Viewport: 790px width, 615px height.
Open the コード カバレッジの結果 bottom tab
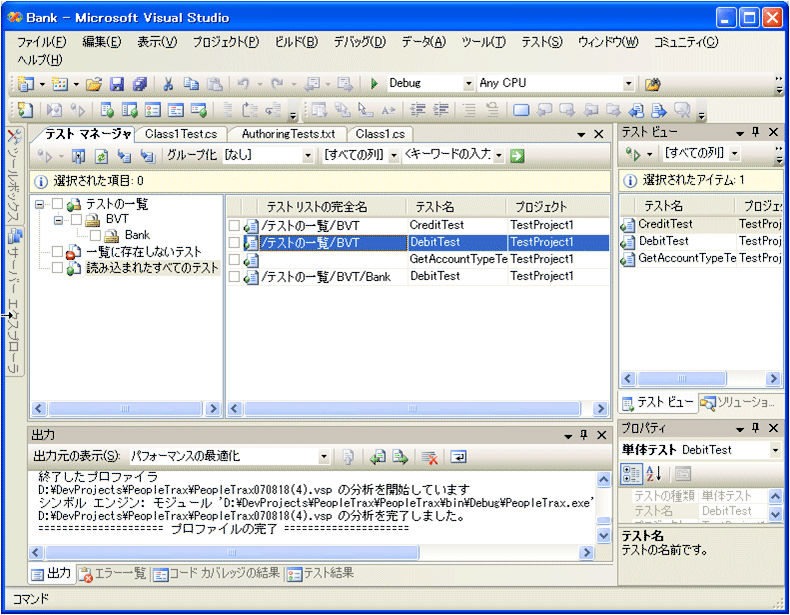pyautogui.click(x=217, y=574)
